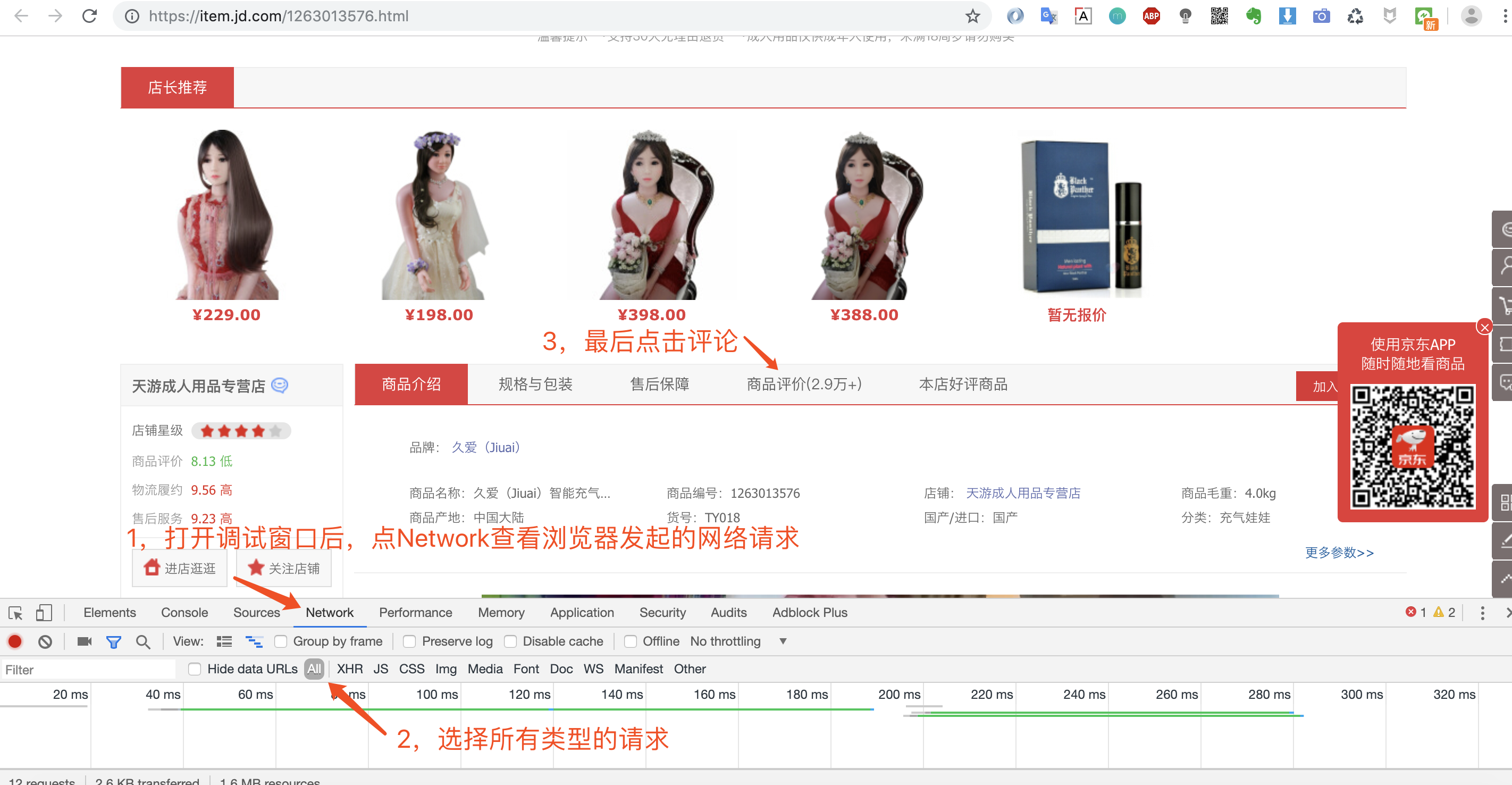Toggle Group by frame on
Screen dimensions: 1512x785
tap(281, 641)
